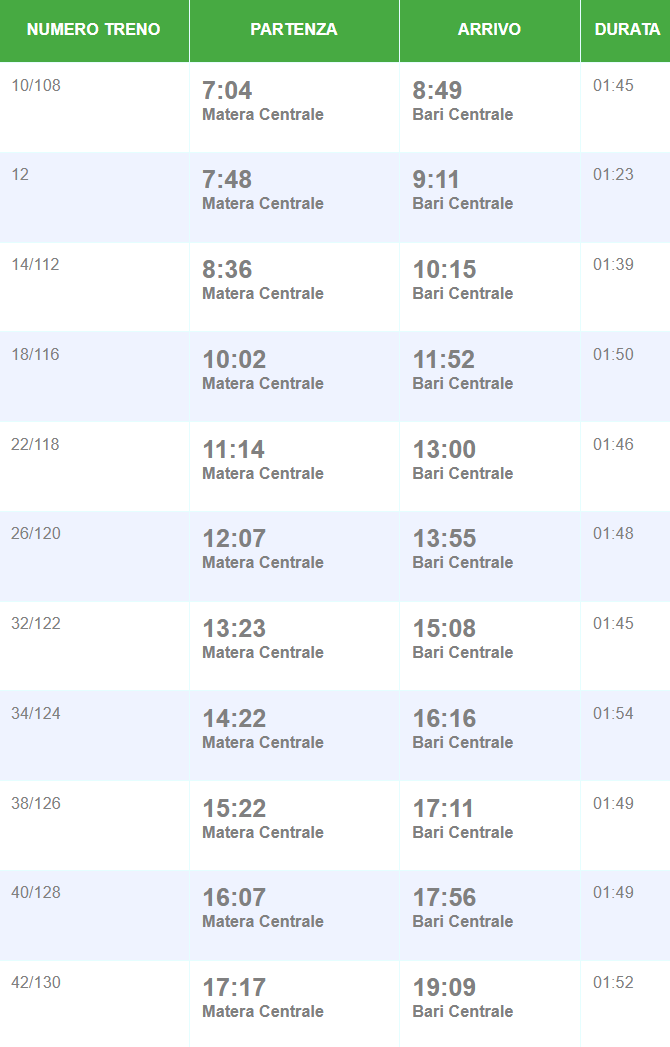Select train number 18/116

[36, 355]
